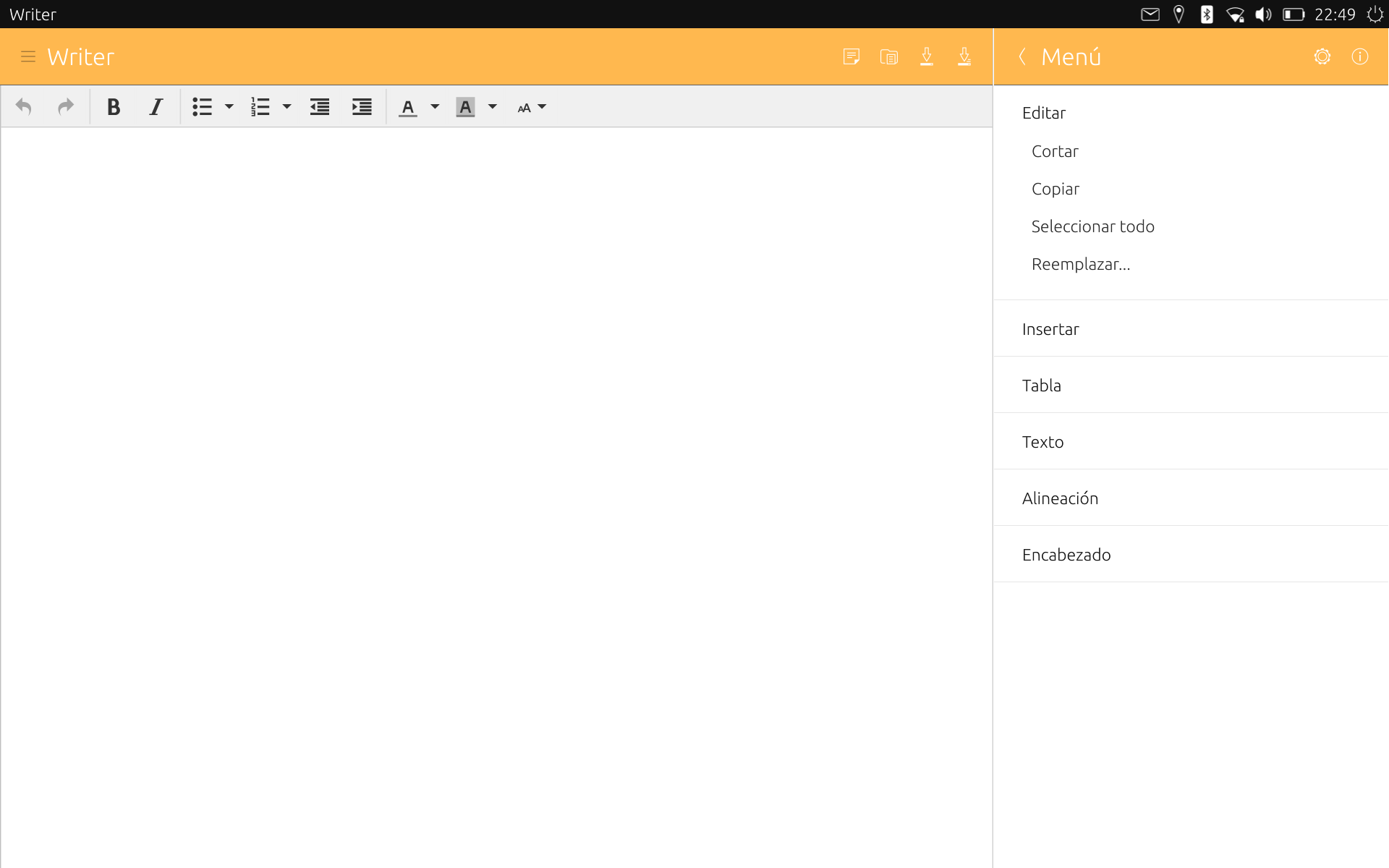Click the Undo arrow in the toolbar
1389x868 pixels.
tap(24, 107)
